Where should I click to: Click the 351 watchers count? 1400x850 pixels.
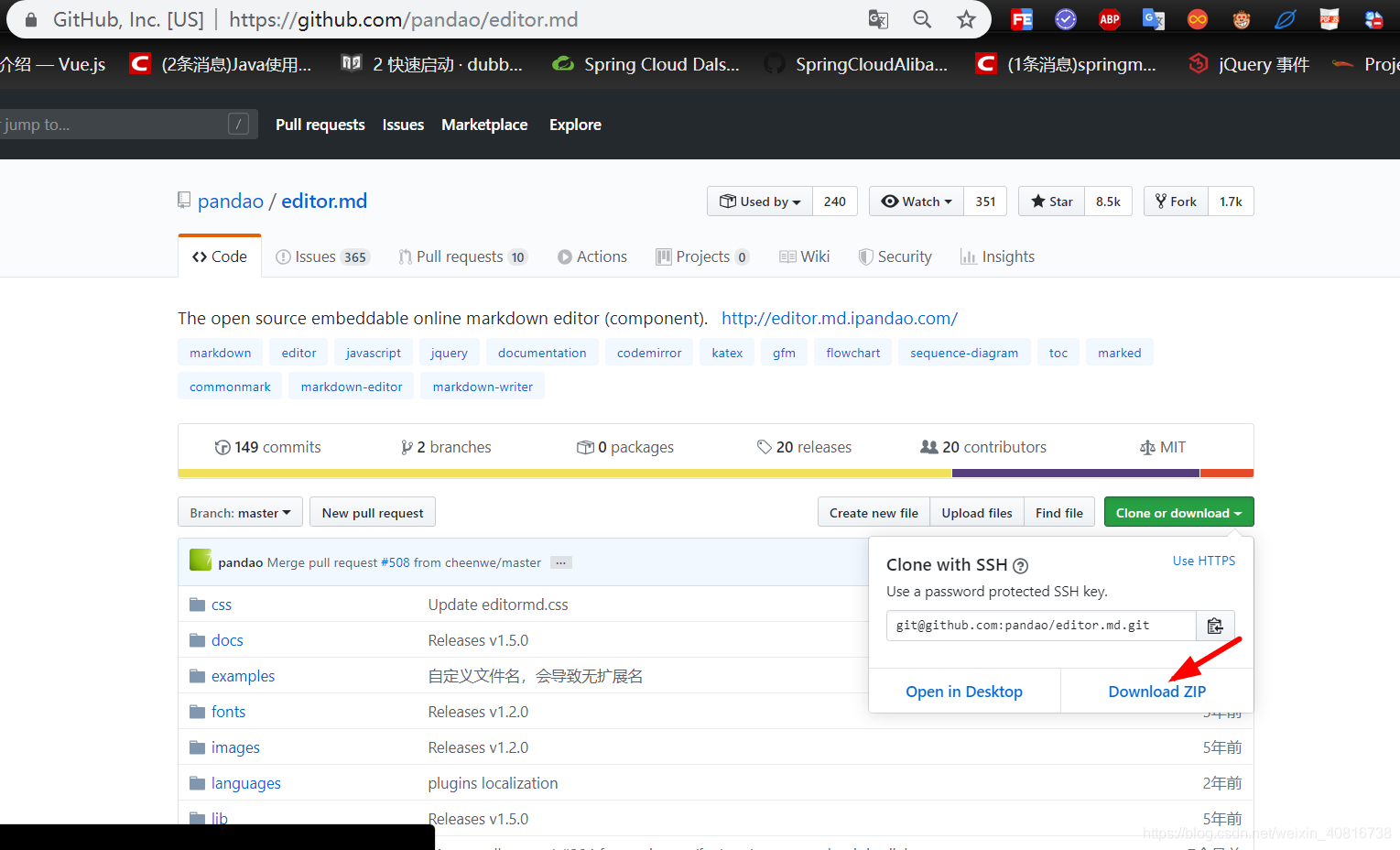tap(985, 202)
